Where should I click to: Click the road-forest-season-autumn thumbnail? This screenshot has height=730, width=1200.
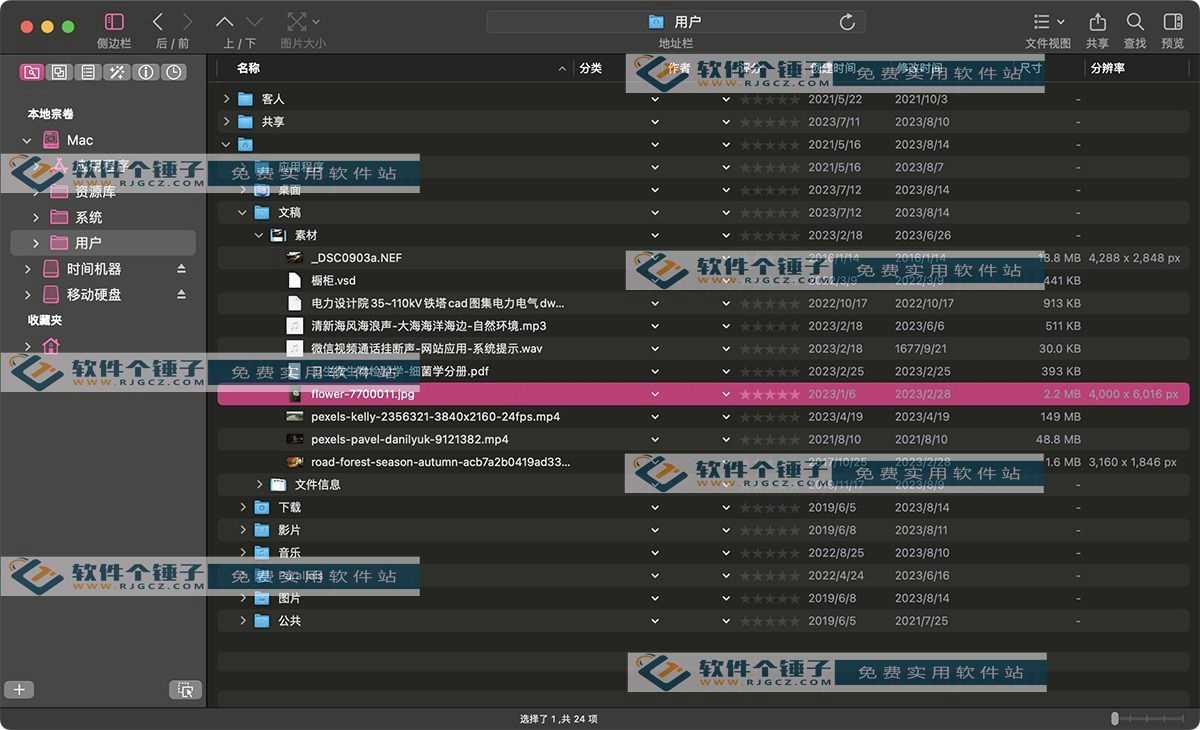click(294, 462)
